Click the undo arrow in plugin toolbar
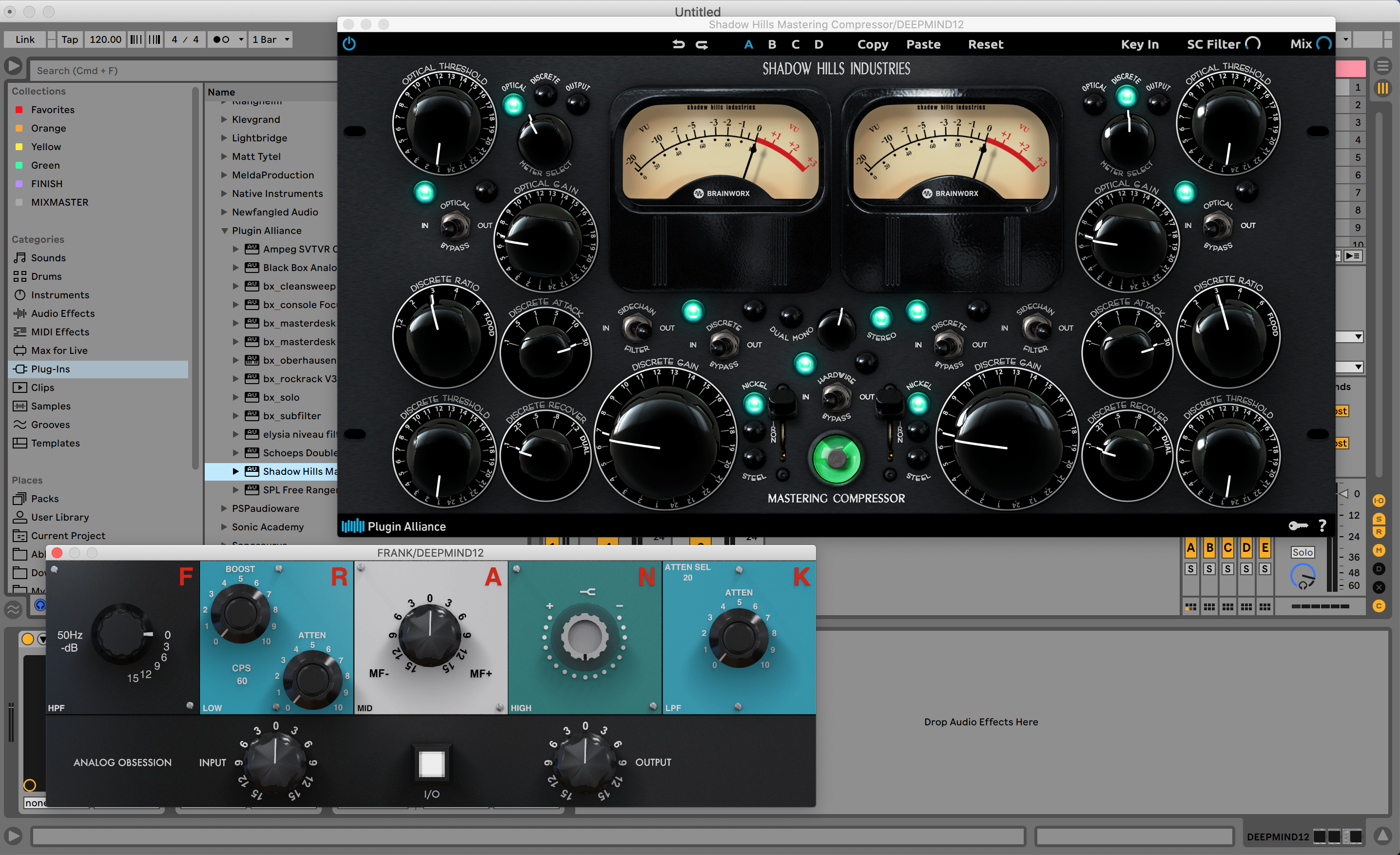The width and height of the screenshot is (1400, 855). point(679,44)
